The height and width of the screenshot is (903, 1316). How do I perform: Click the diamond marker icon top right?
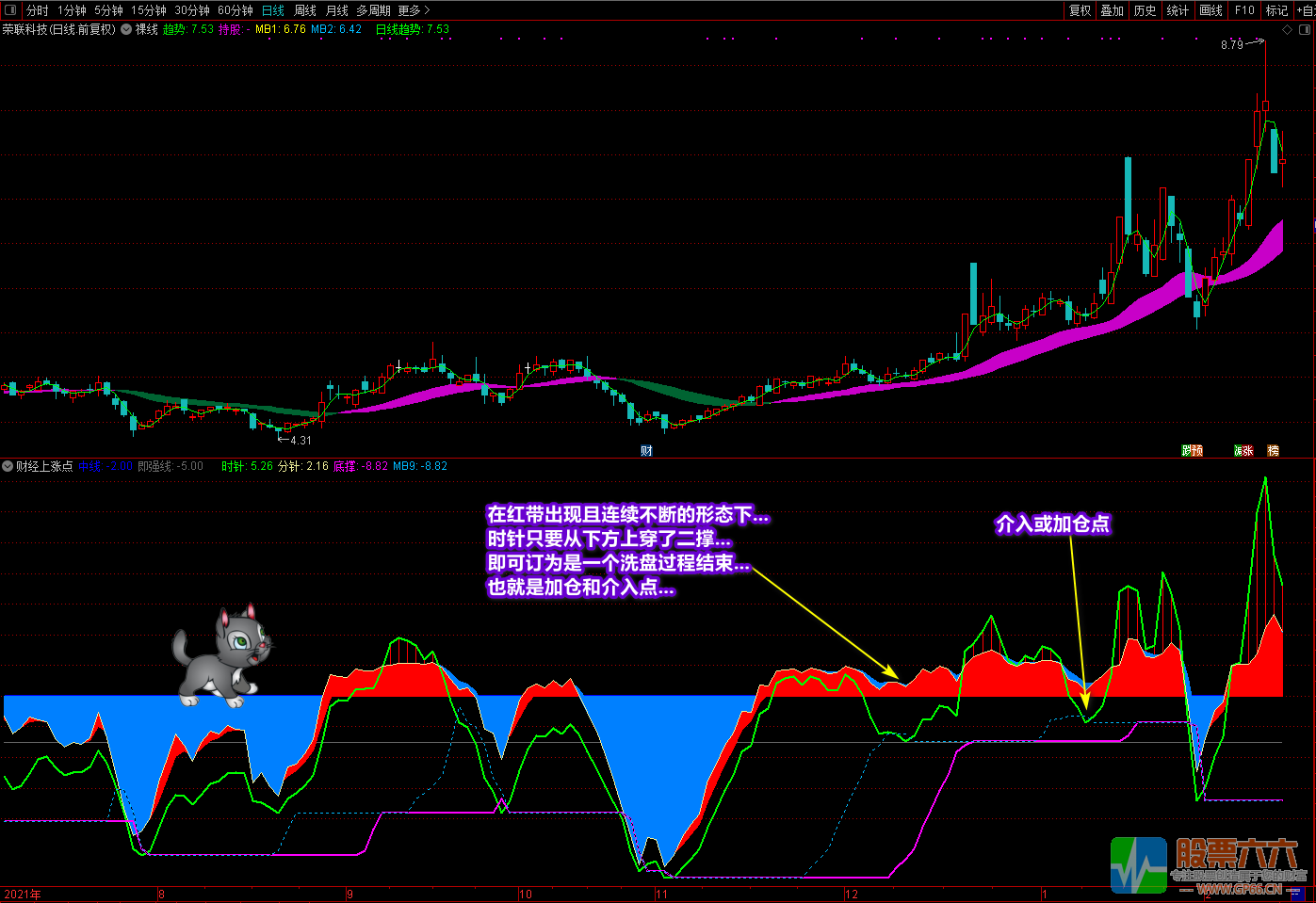pos(1287,29)
